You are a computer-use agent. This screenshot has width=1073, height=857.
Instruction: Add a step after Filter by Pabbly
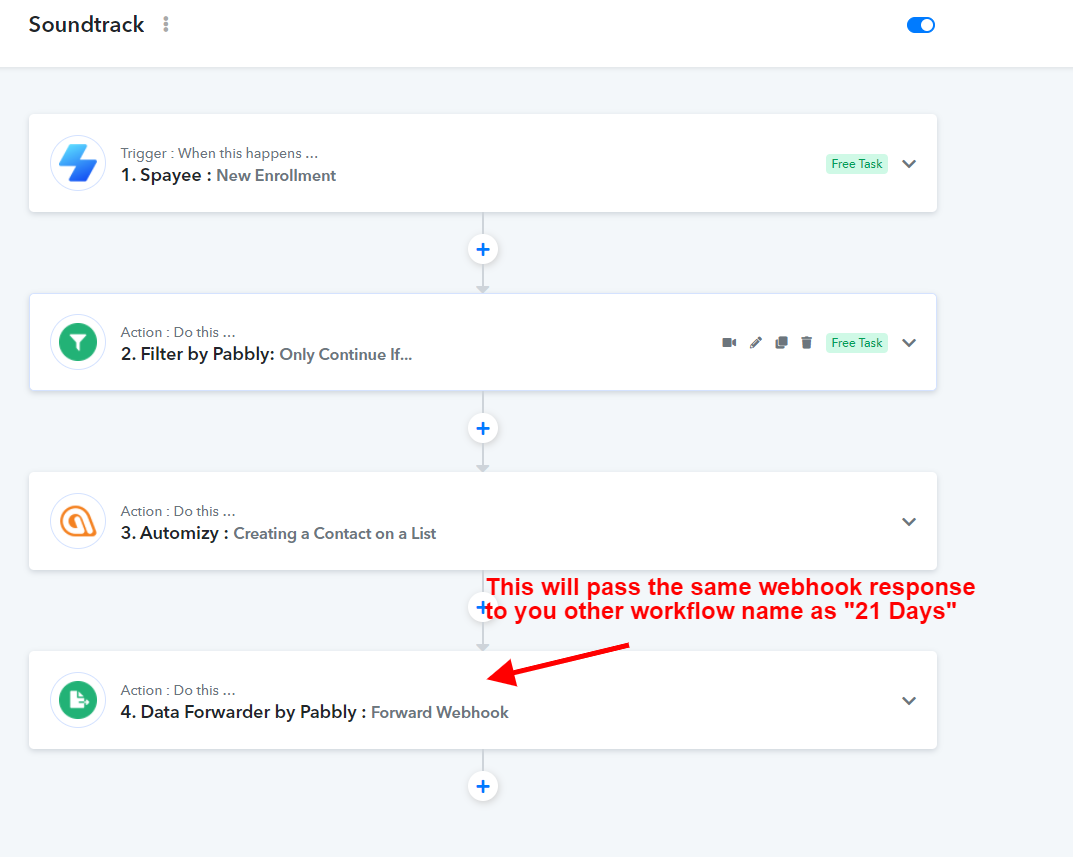(483, 428)
